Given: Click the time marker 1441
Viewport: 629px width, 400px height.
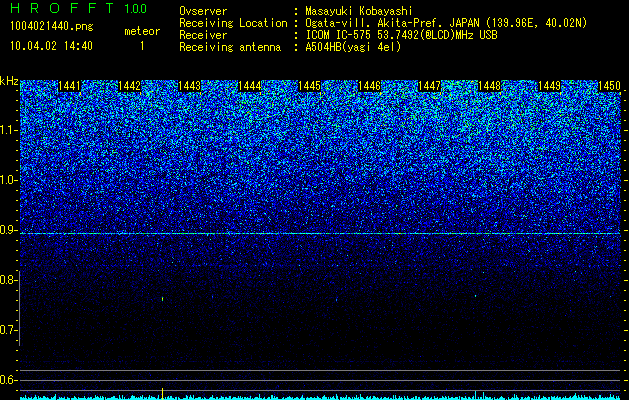Looking at the screenshot, I should tap(69, 86).
